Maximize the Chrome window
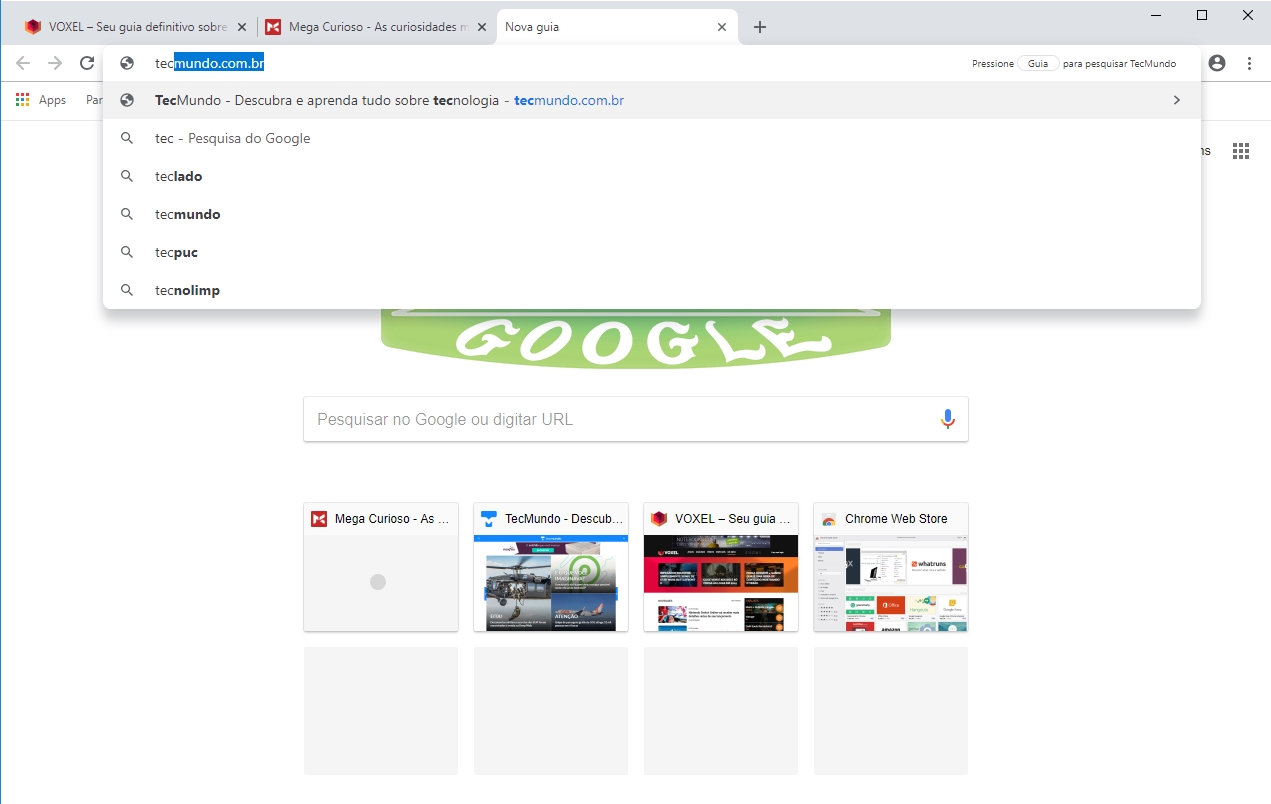1271x804 pixels. click(1202, 14)
